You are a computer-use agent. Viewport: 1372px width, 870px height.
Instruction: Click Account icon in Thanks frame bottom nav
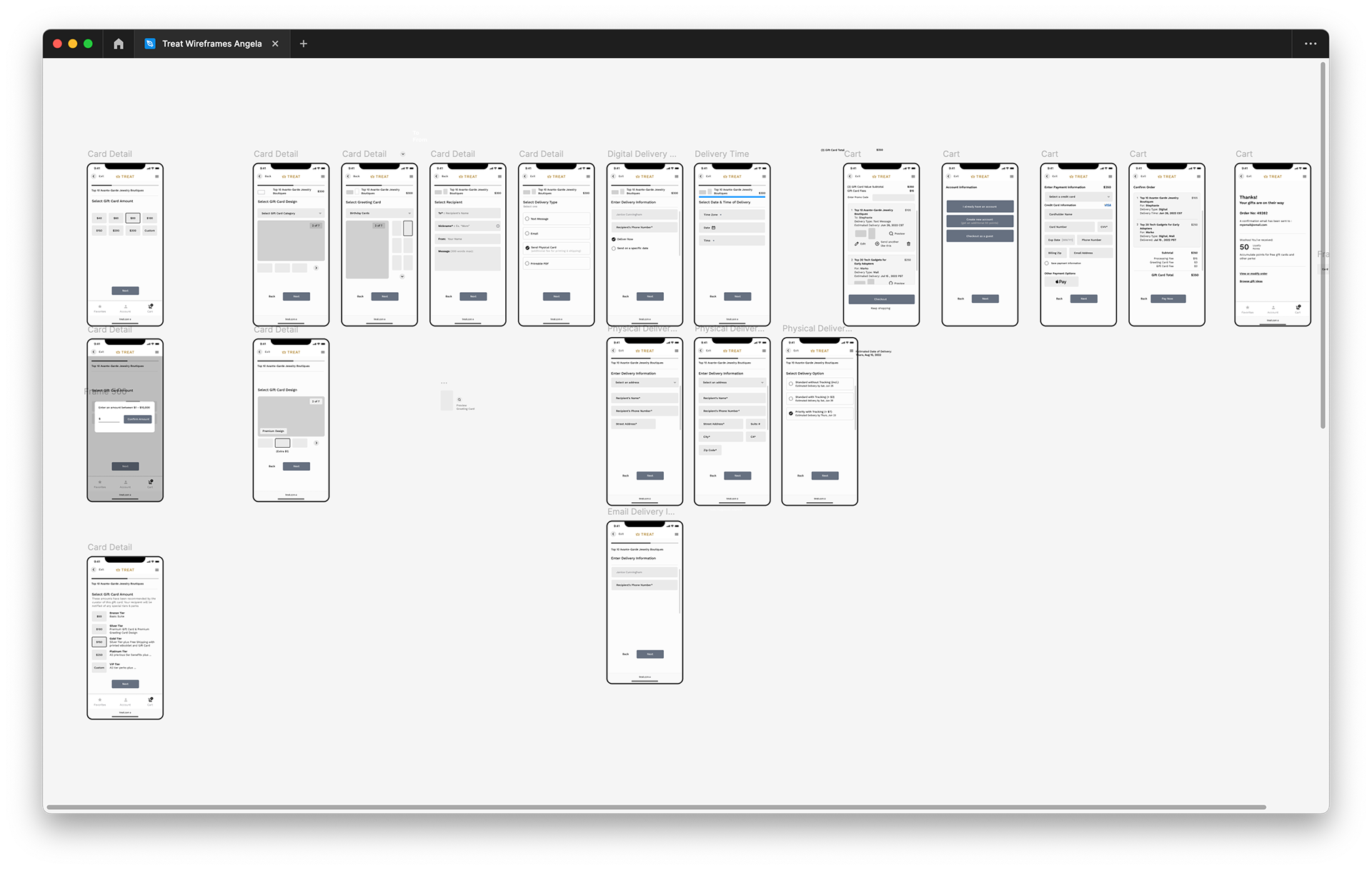click(1273, 307)
